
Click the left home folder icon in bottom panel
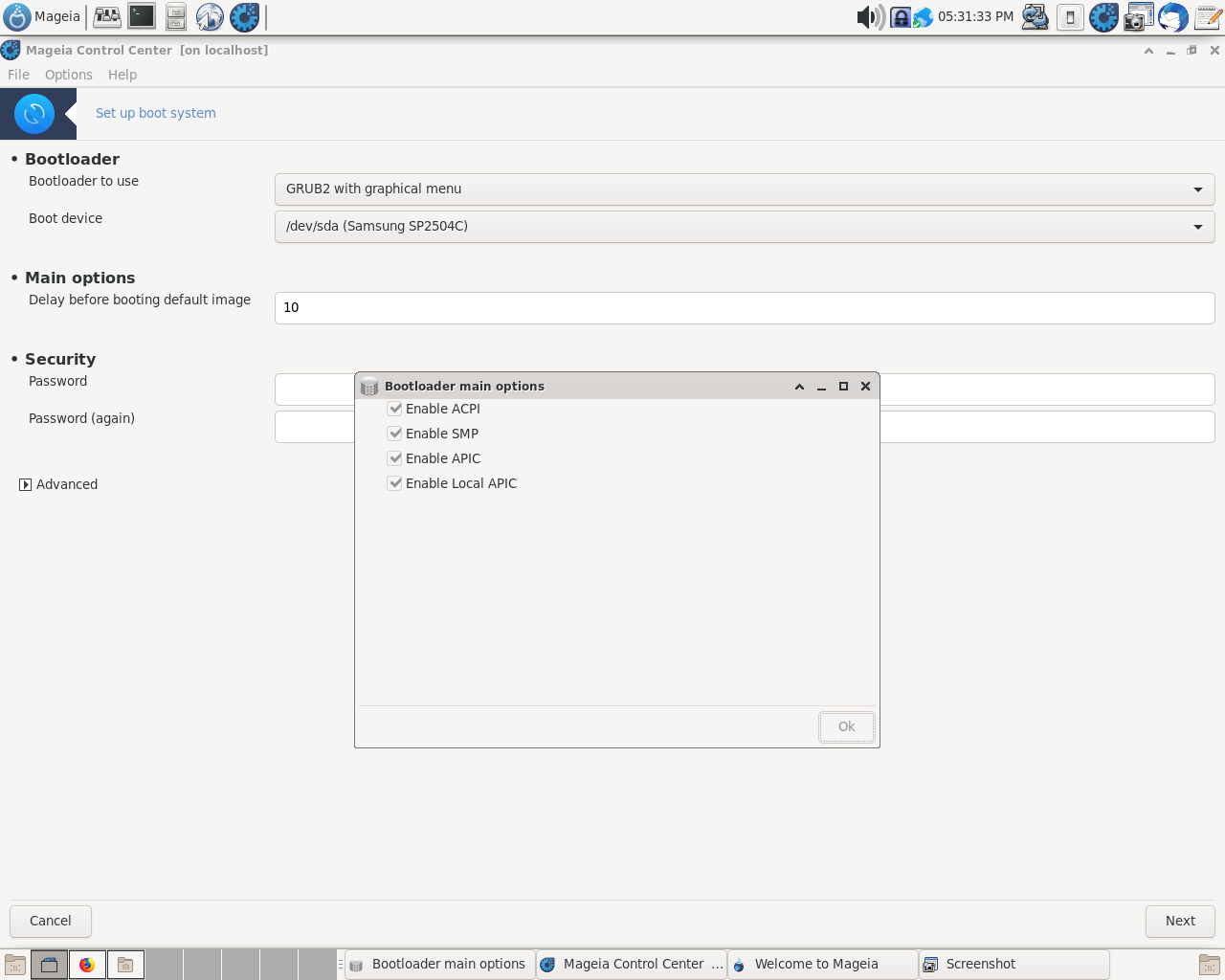click(14, 965)
